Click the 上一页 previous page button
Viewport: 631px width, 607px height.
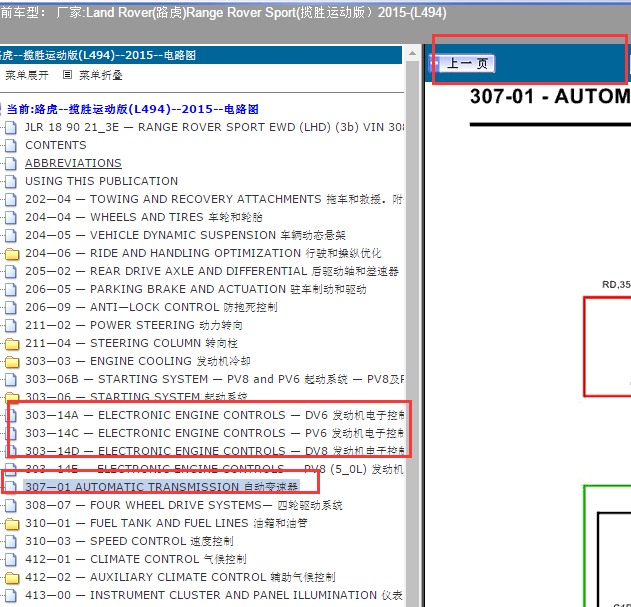(462, 64)
